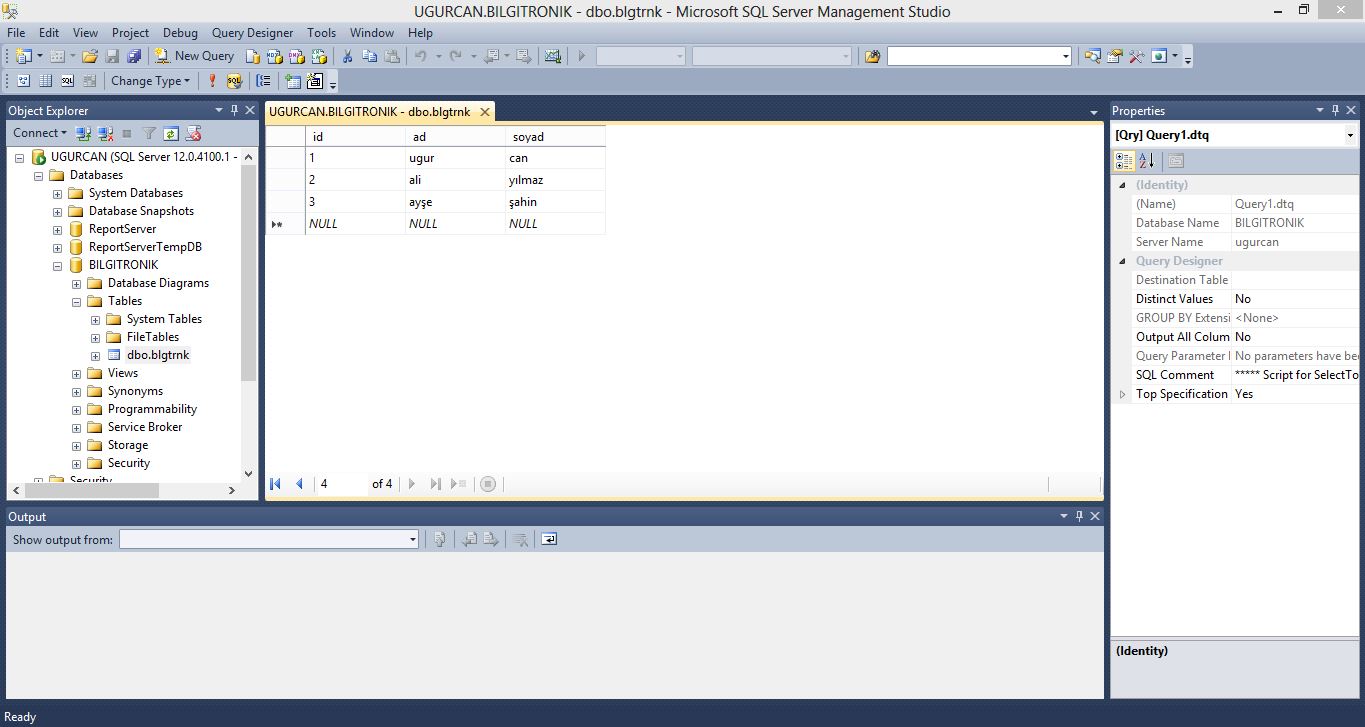Click the Activity Monitor icon
Image resolution: width=1365 pixels, height=727 pixels.
pyautogui.click(x=553, y=56)
